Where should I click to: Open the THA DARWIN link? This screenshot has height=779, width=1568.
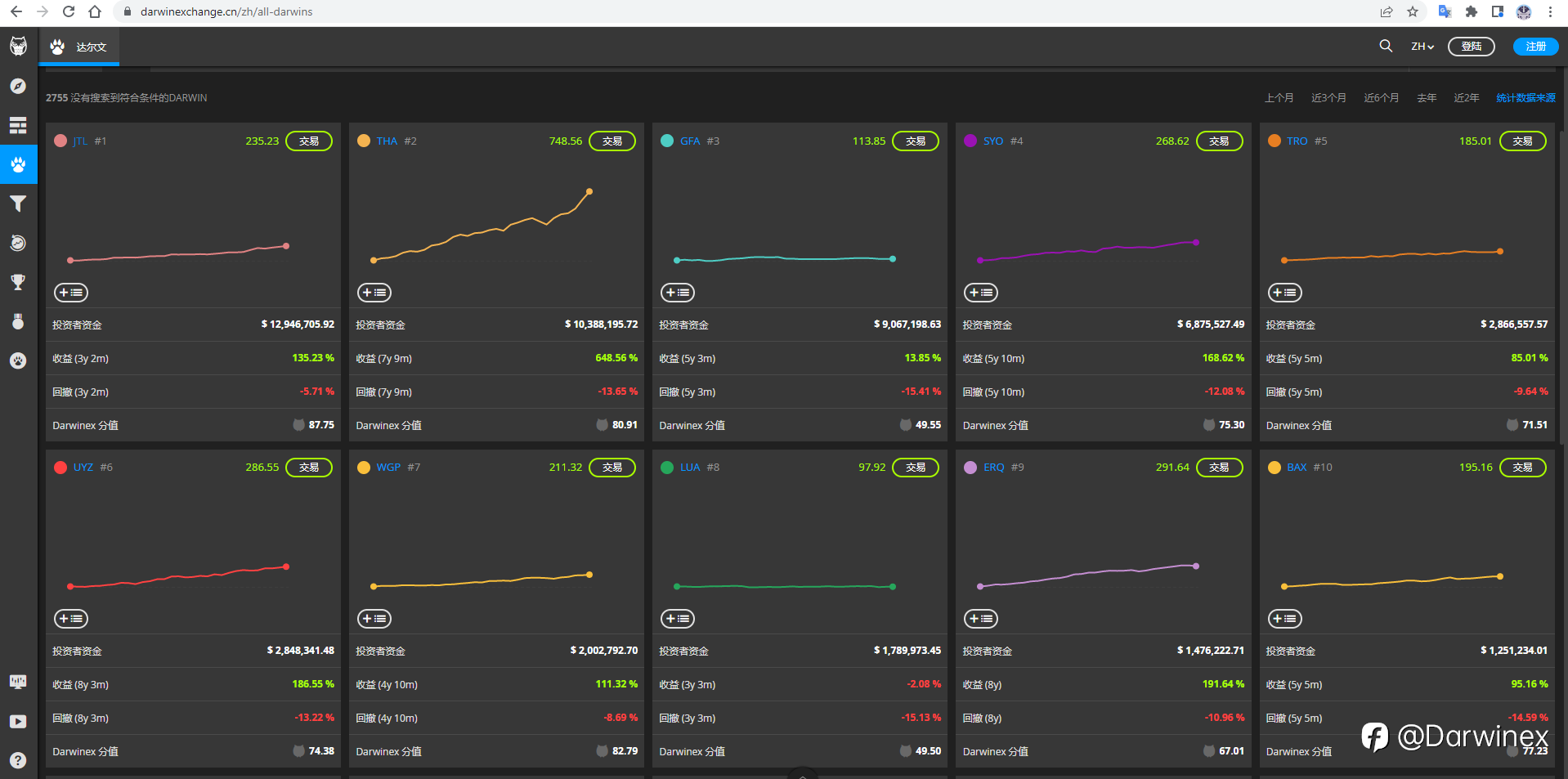pos(387,141)
